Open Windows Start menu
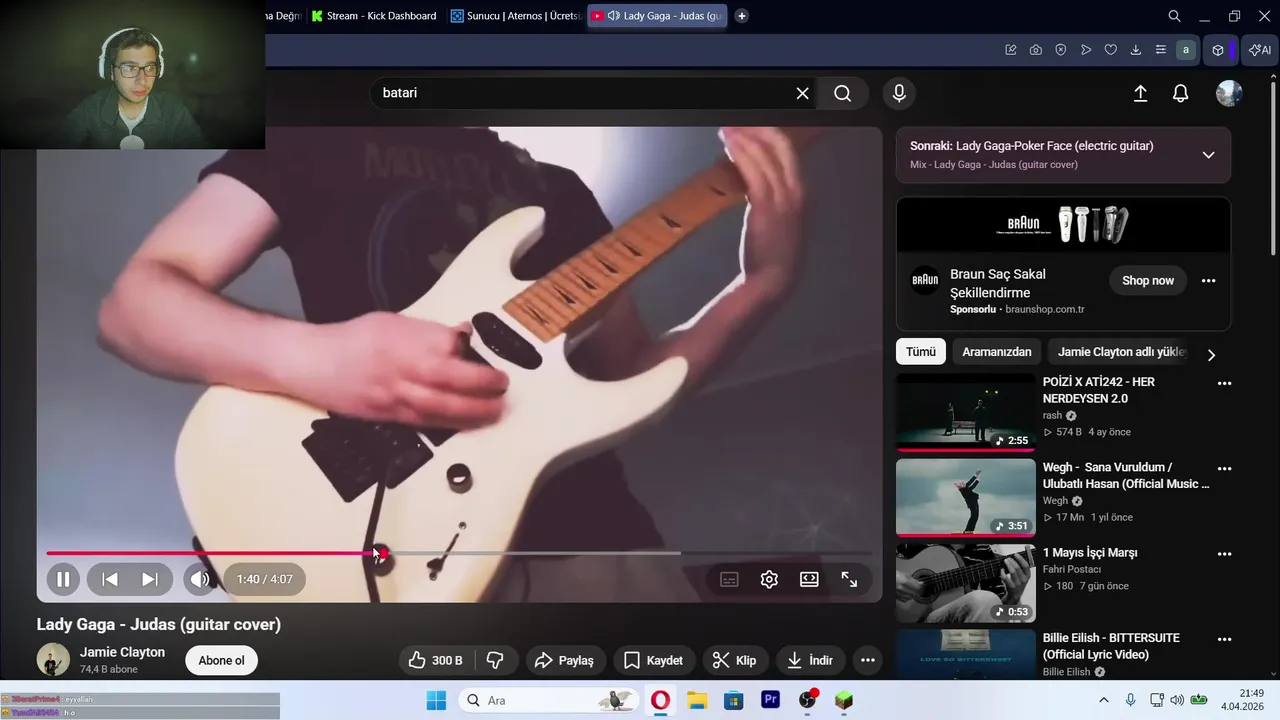This screenshot has width=1280, height=720. click(x=437, y=700)
